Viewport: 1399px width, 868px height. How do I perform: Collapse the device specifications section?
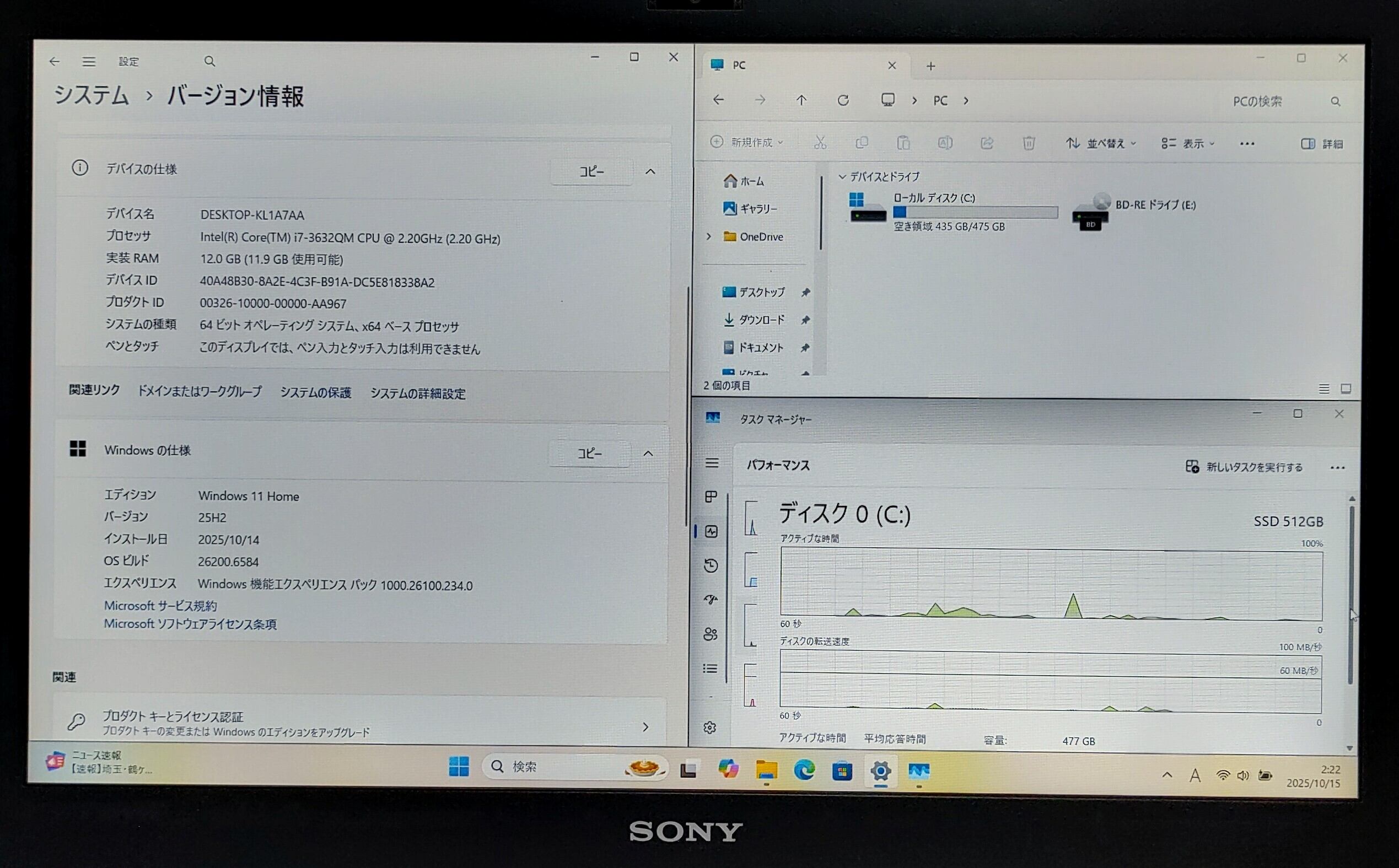[650, 171]
